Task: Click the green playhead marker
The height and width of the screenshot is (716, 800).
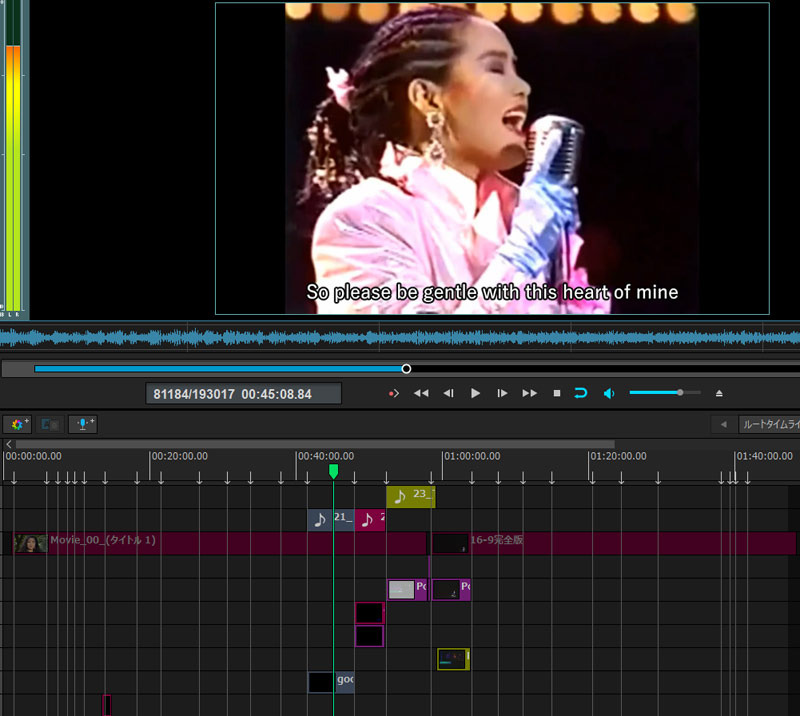Action: point(334,472)
